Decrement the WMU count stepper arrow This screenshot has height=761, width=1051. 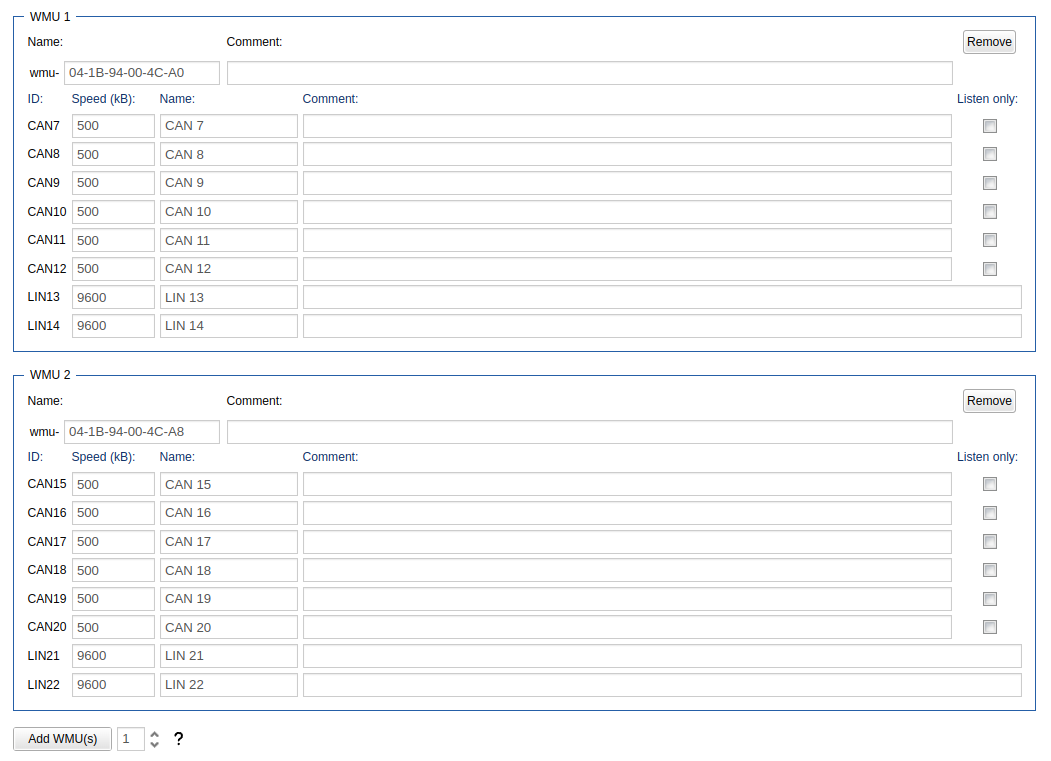tap(154, 745)
